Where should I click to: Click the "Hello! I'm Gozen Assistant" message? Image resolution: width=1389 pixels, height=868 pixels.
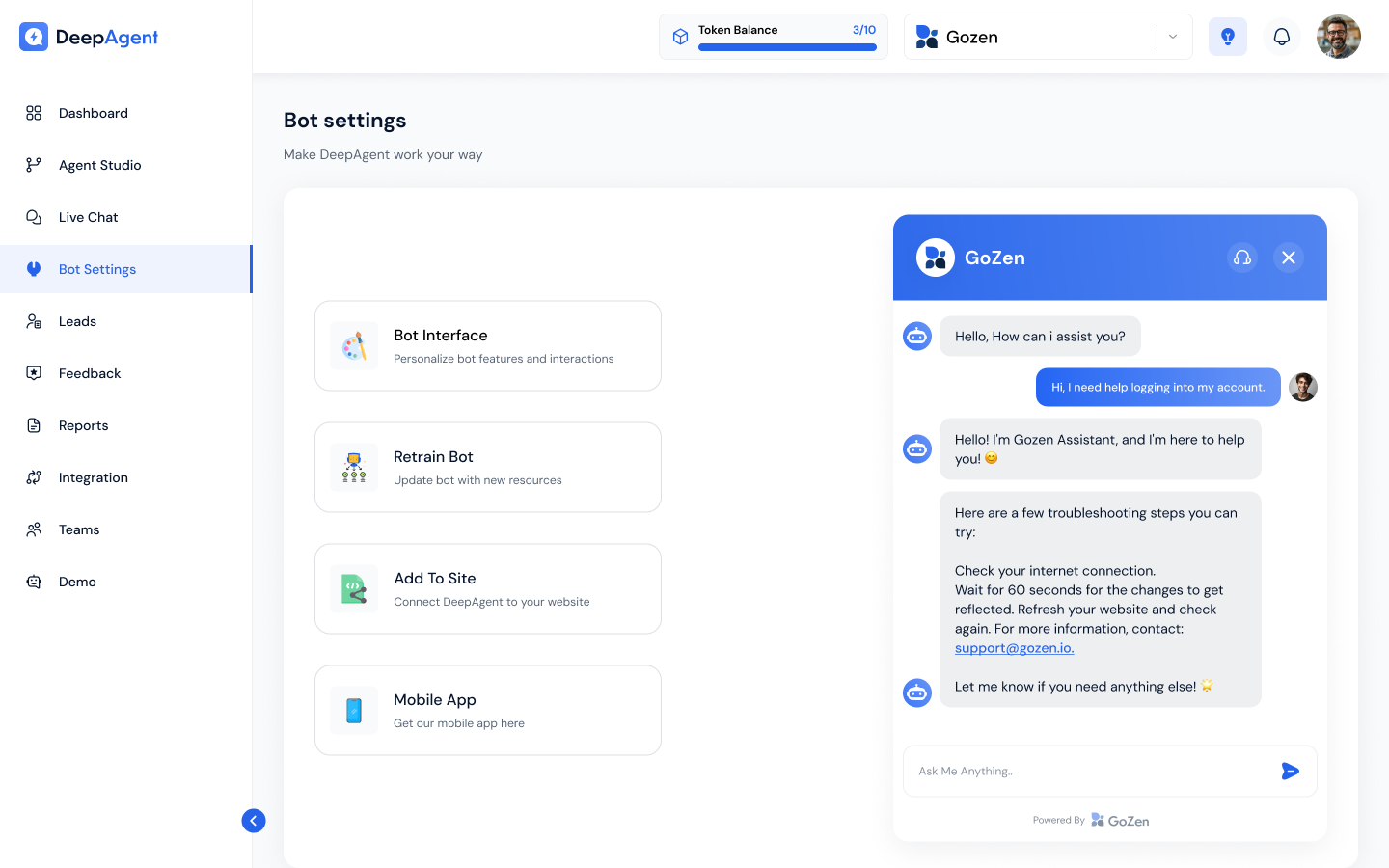(1101, 449)
